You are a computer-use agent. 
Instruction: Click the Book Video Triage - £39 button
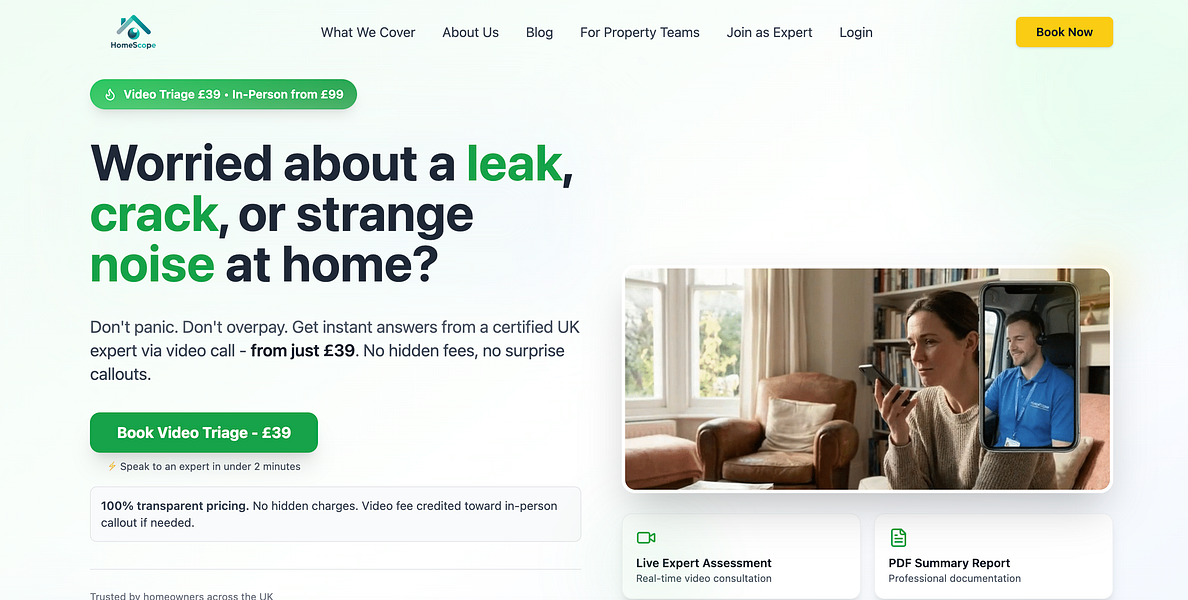(x=204, y=433)
